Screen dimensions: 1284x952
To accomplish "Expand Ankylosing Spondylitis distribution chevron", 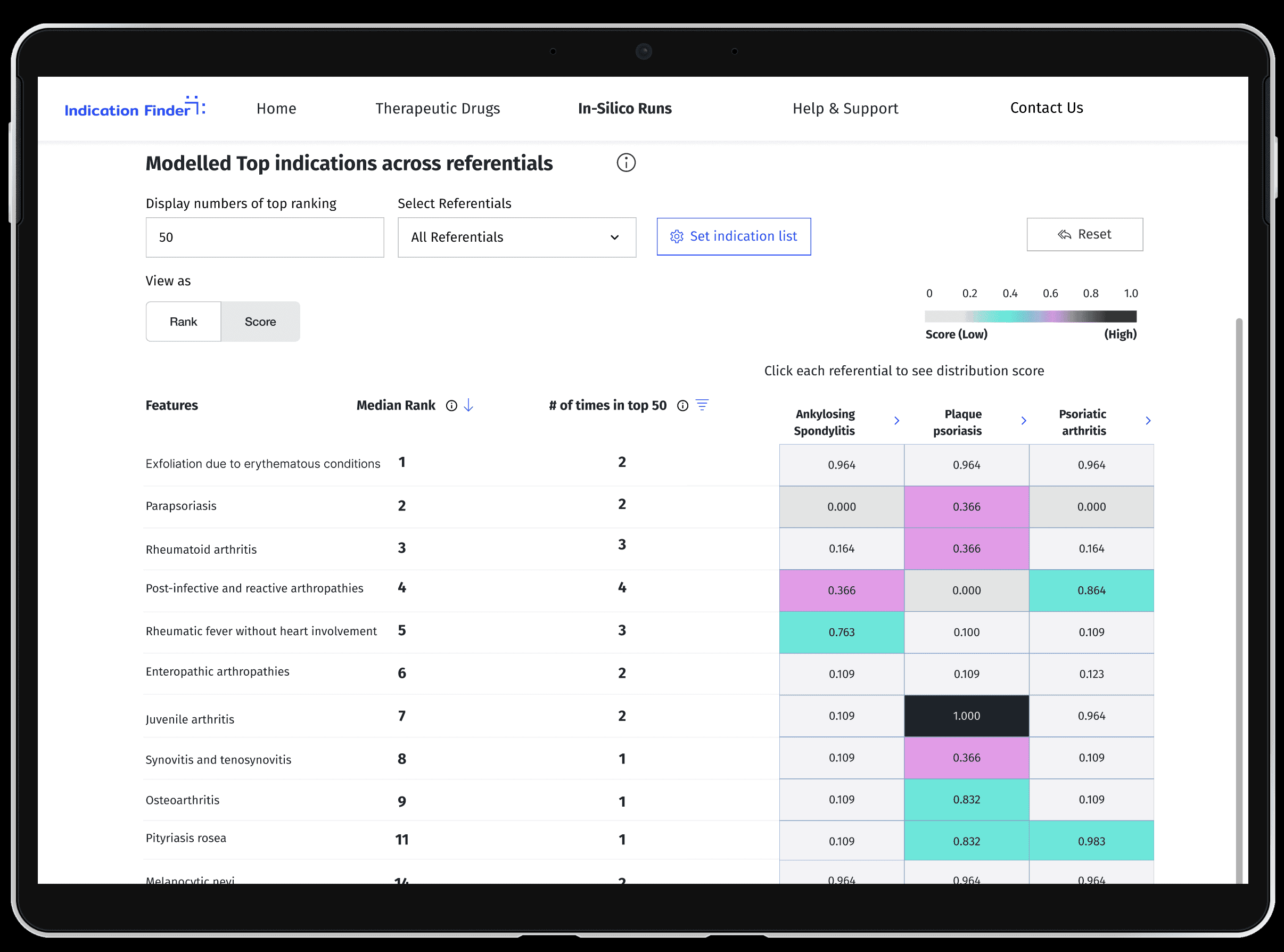I will click(896, 421).
